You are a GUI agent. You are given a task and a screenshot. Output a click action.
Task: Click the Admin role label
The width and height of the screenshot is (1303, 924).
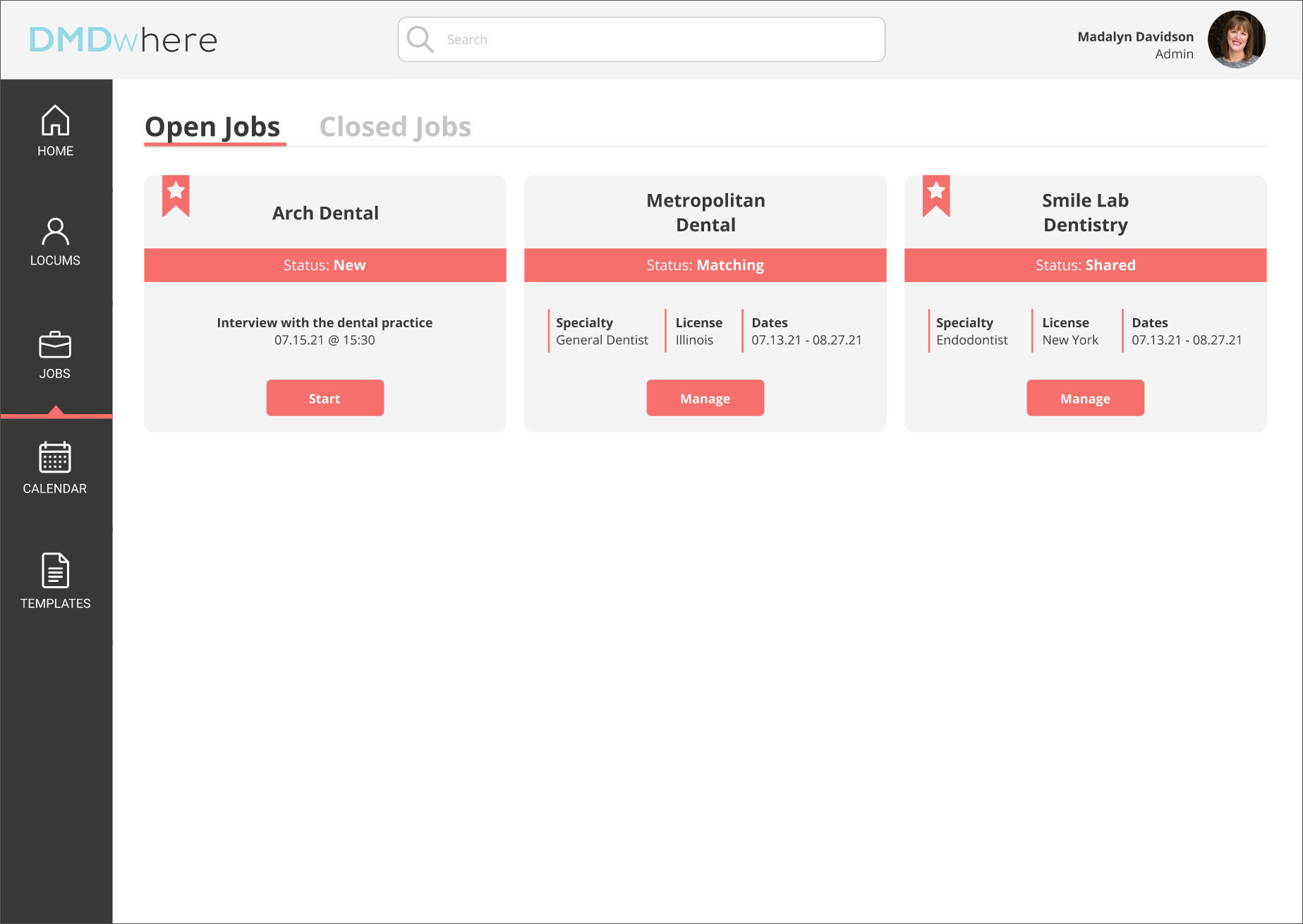pyautogui.click(x=1174, y=54)
